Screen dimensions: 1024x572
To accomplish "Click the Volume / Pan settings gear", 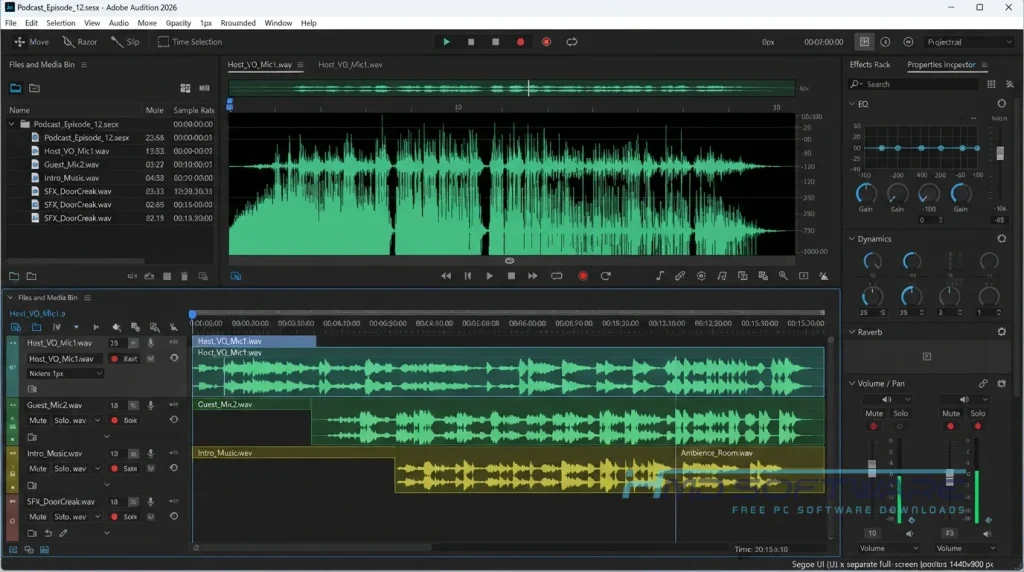I will coord(1002,383).
